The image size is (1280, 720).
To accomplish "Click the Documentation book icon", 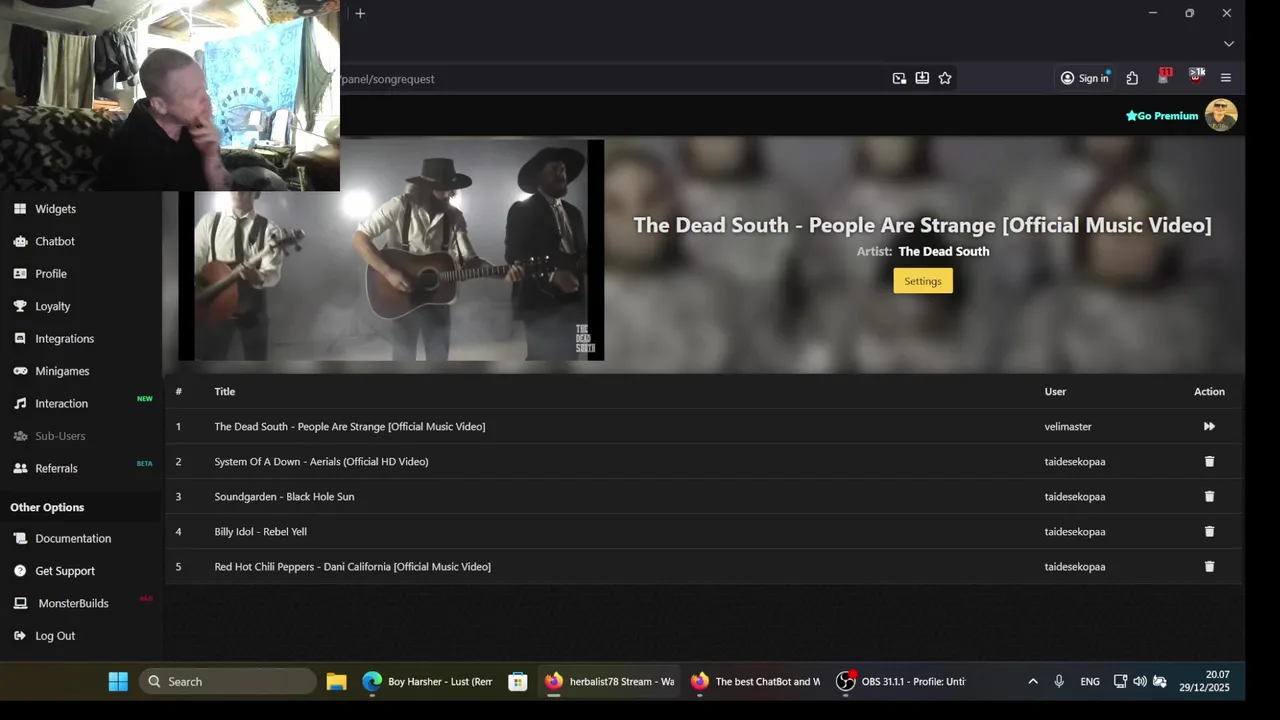I will tap(20, 538).
